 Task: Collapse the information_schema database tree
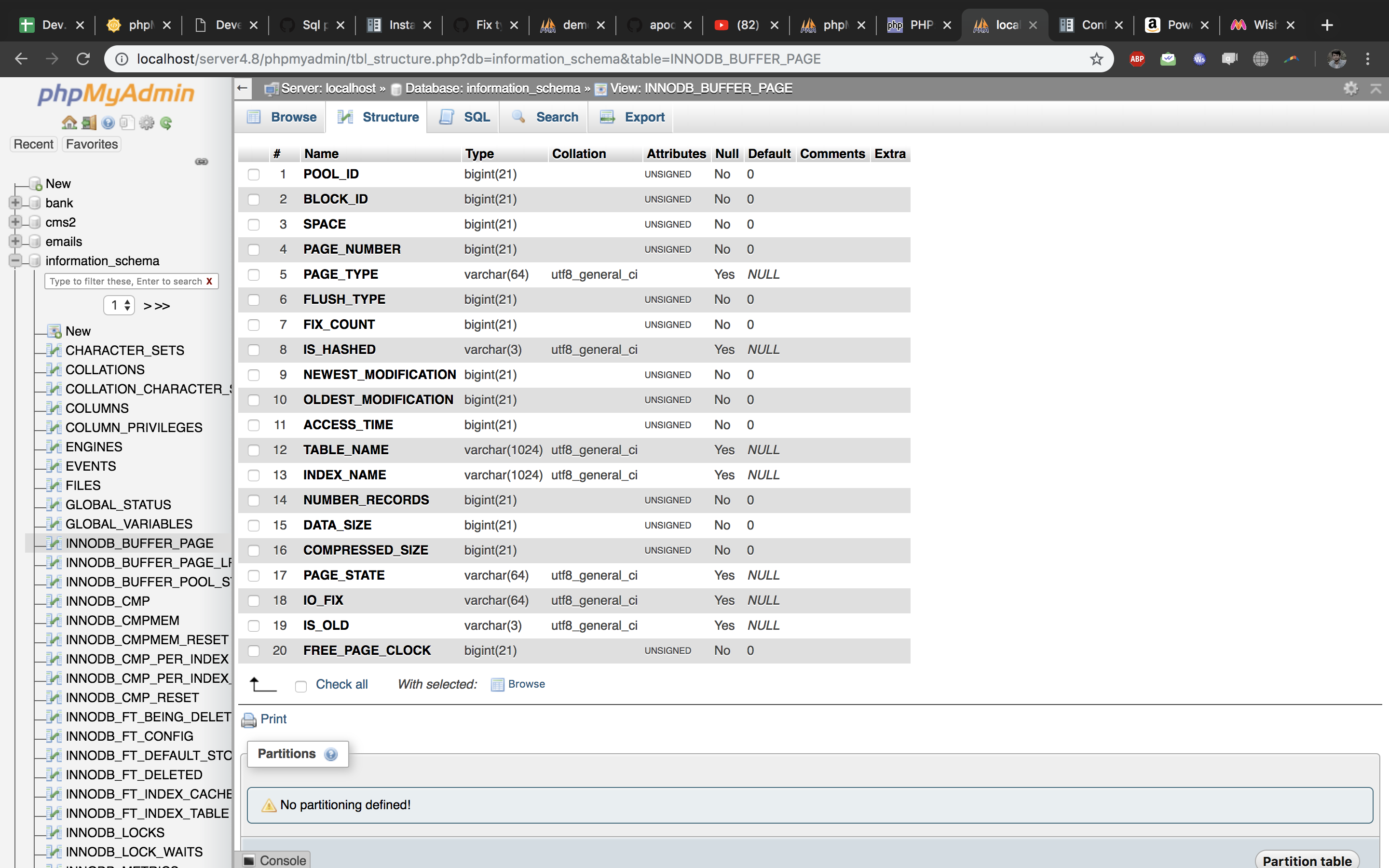tap(15, 260)
